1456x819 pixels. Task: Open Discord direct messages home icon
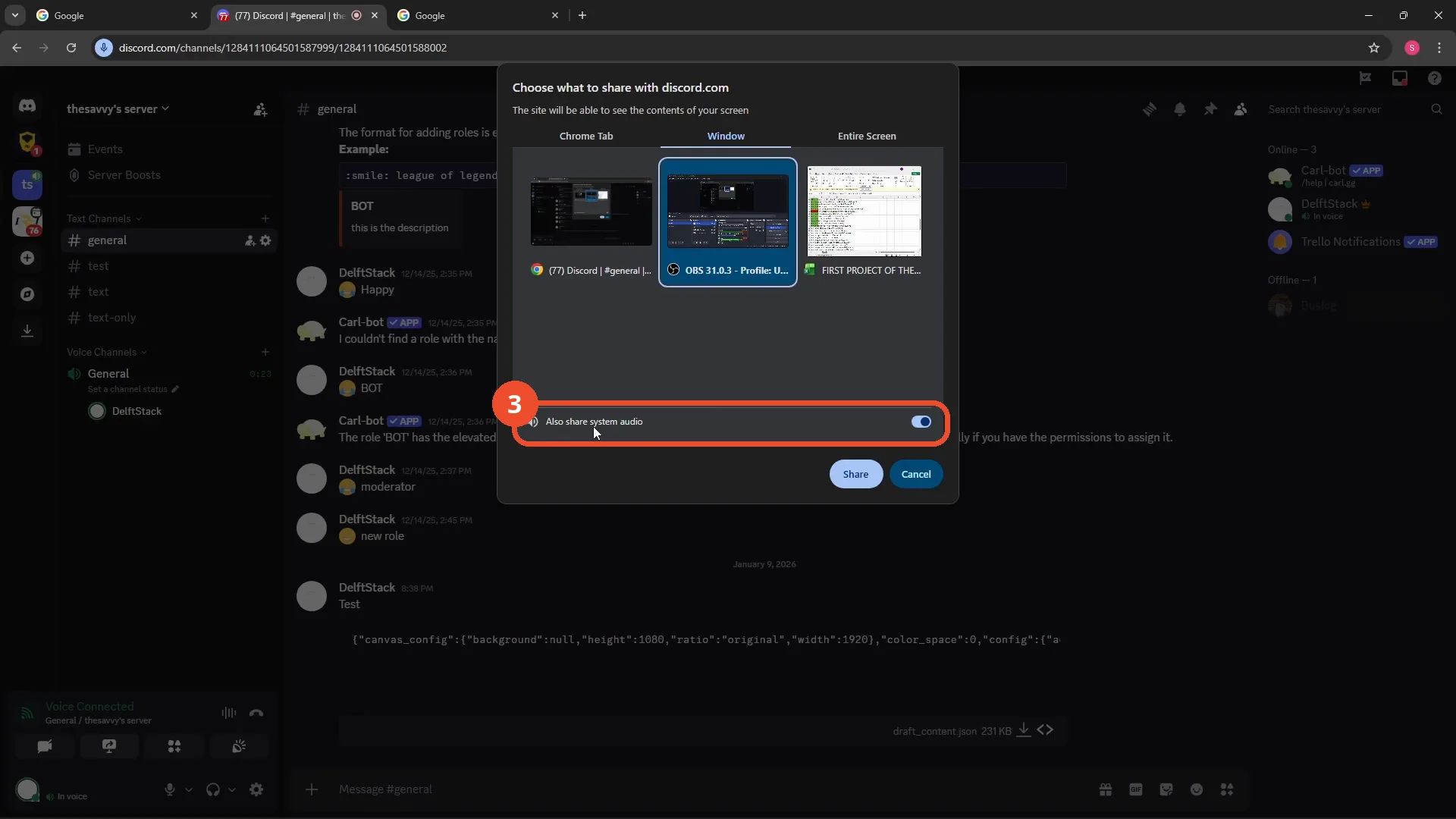point(27,106)
